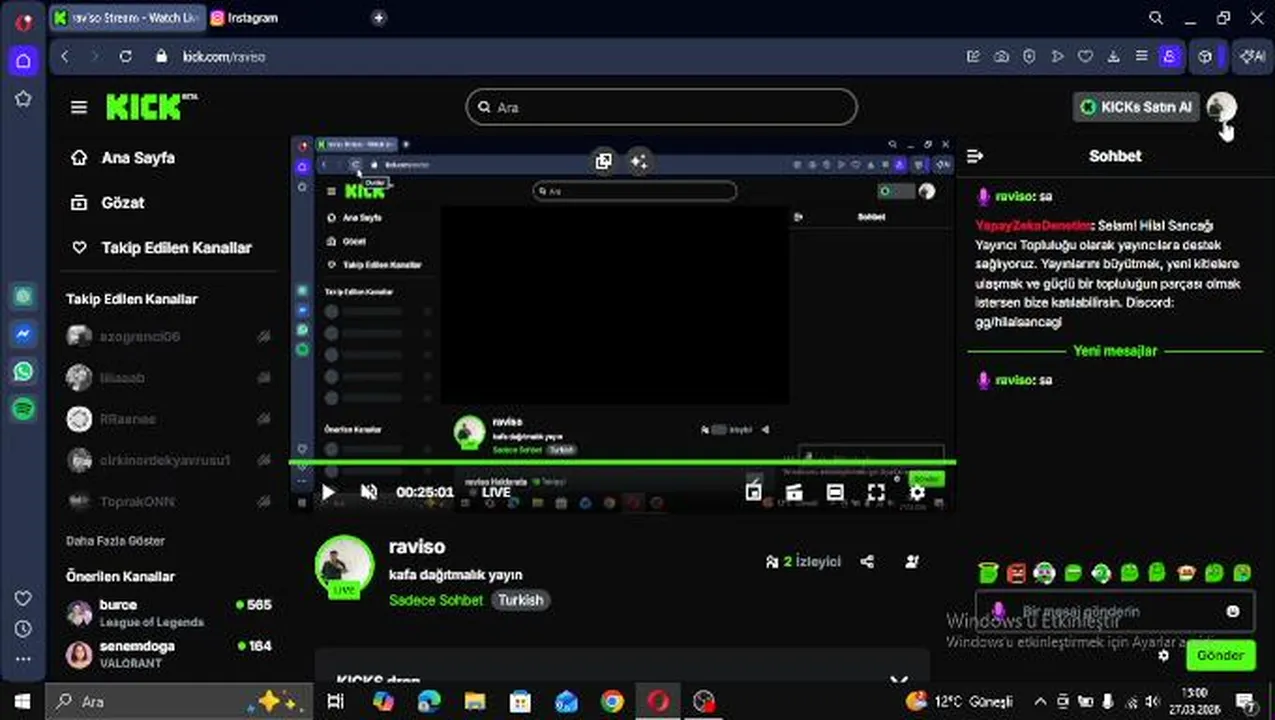Search tabs with the Opera magnifier
Image resolution: width=1275 pixels, height=720 pixels.
(x=1156, y=18)
